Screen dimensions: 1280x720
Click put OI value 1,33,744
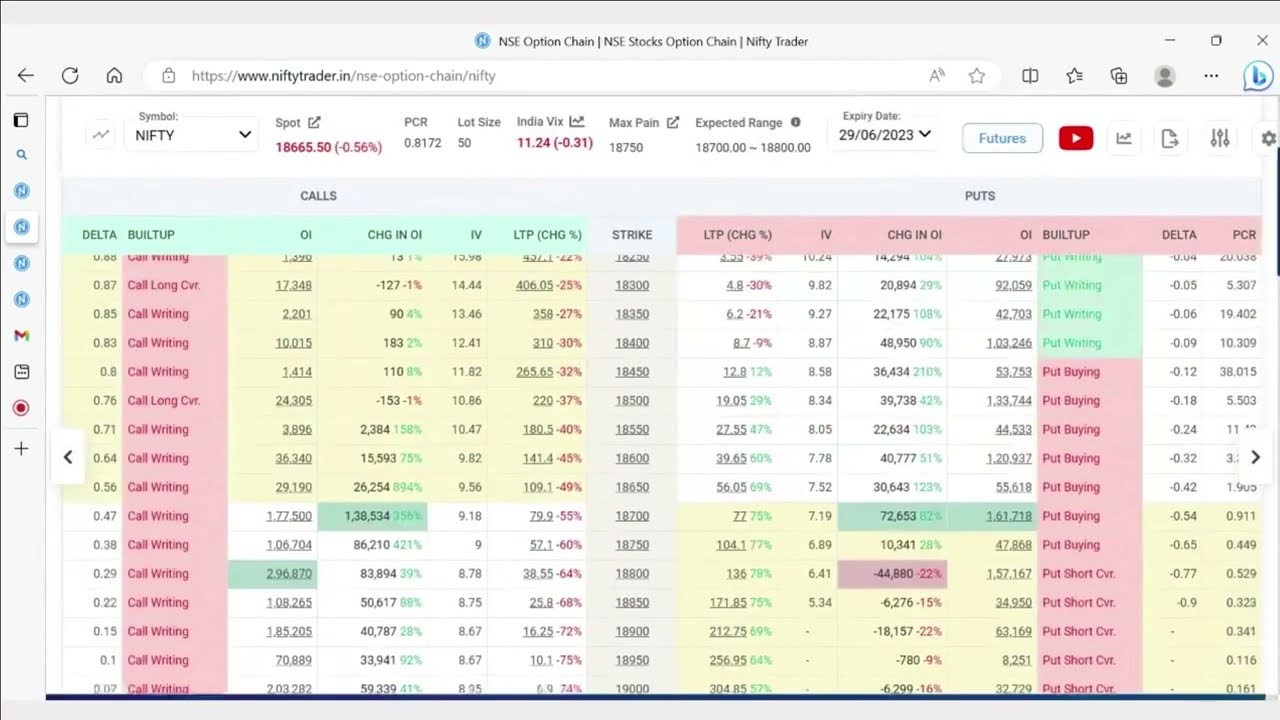(x=1009, y=400)
